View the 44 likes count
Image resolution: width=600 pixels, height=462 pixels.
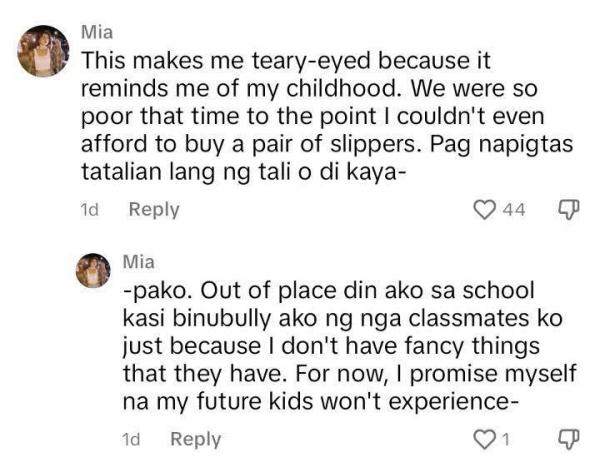coord(512,209)
